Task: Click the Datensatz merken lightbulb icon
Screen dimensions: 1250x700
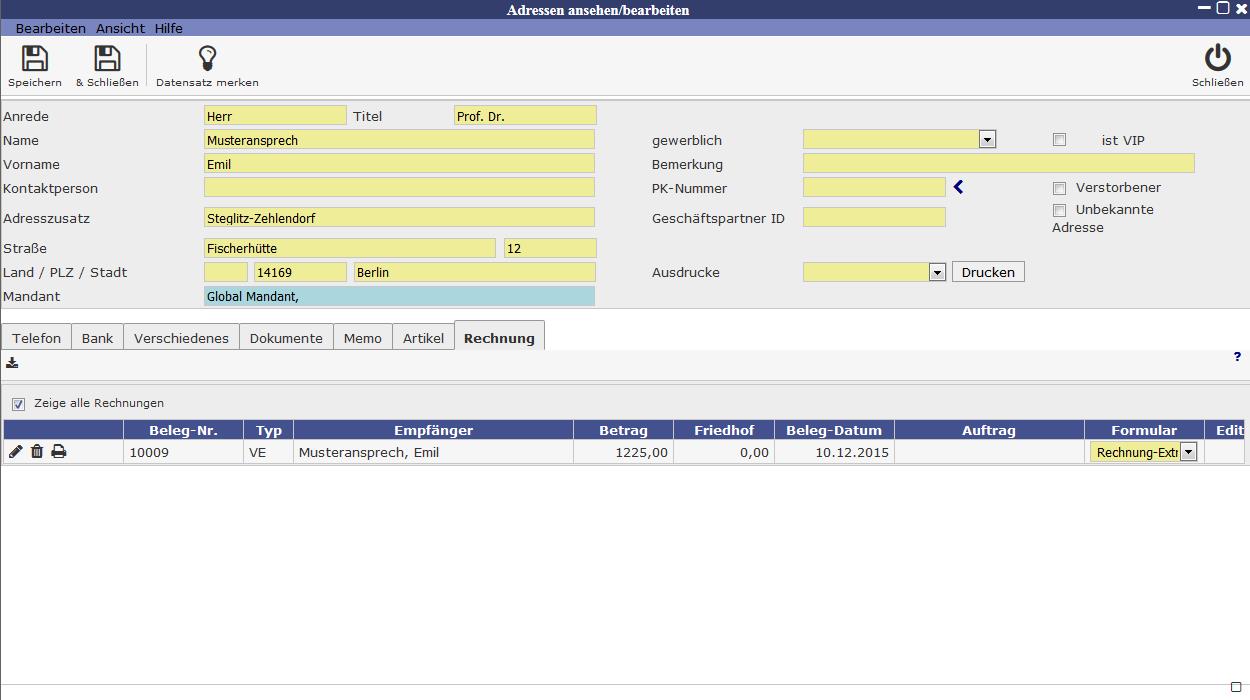Action: [207, 59]
